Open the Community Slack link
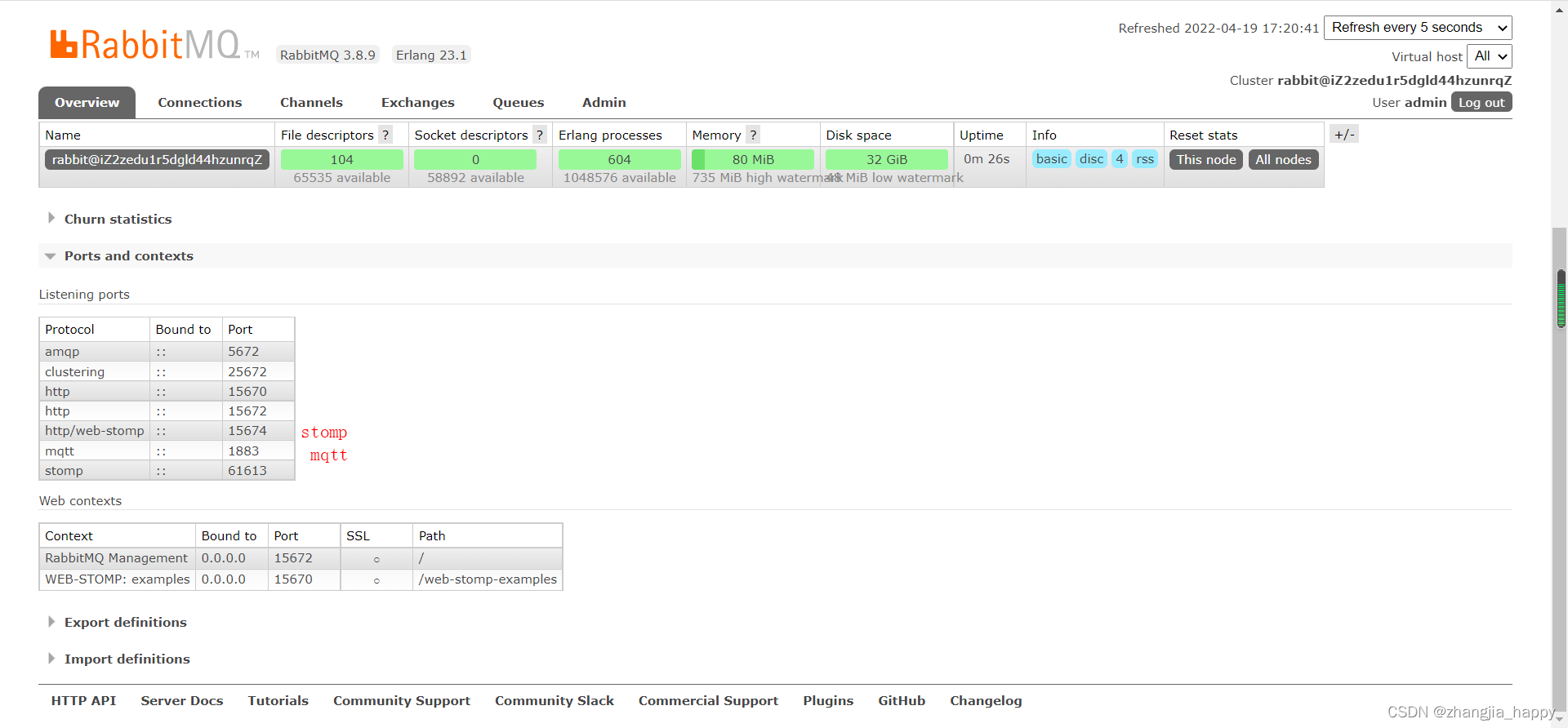This screenshot has width=1568, height=728. [x=554, y=700]
